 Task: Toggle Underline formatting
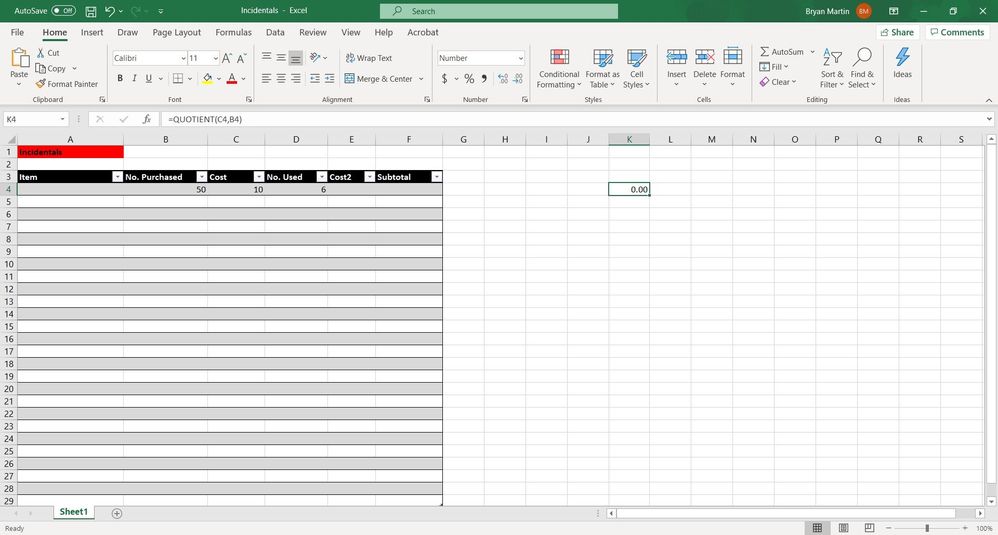[148, 78]
